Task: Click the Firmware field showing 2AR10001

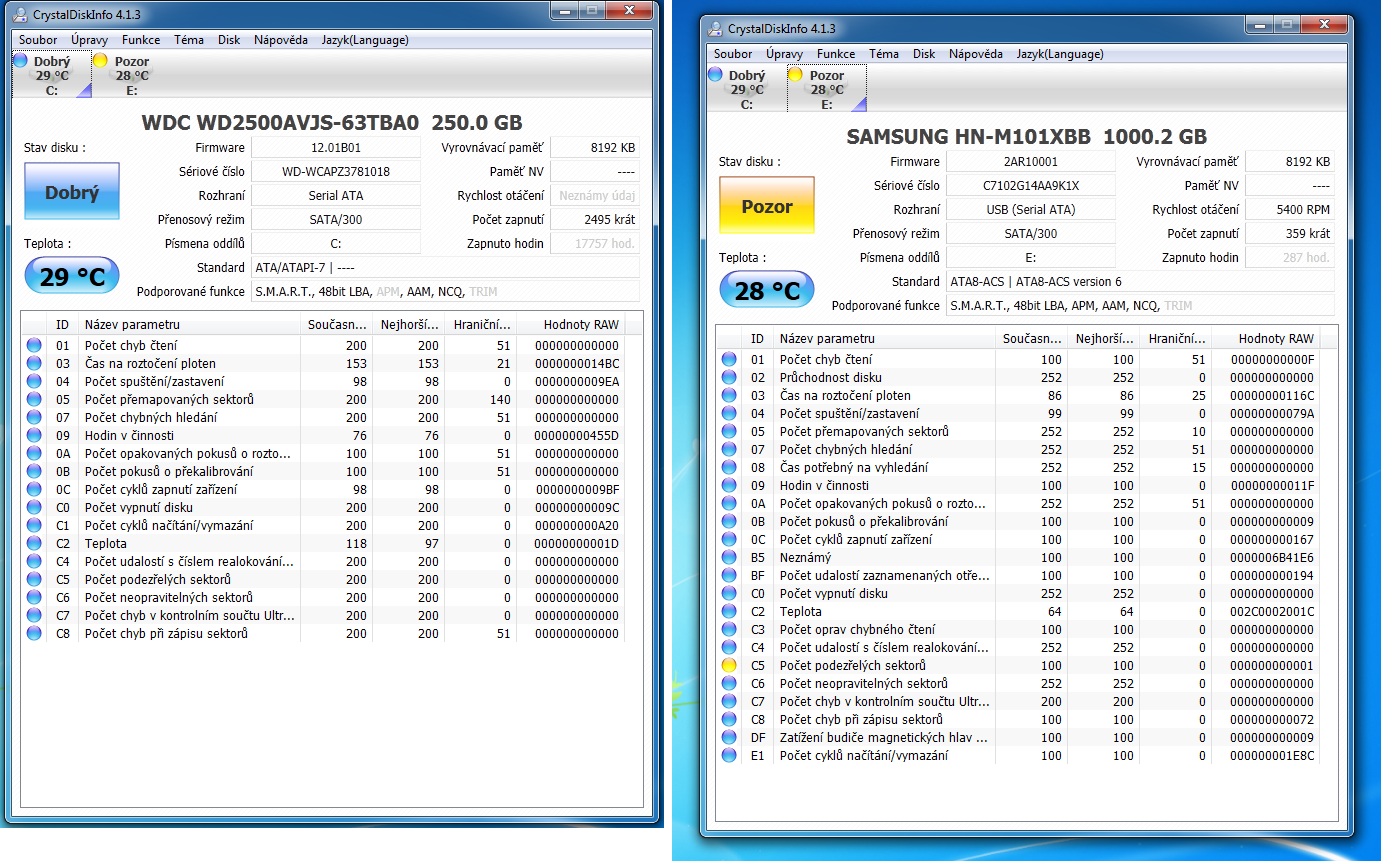Action: (1030, 162)
